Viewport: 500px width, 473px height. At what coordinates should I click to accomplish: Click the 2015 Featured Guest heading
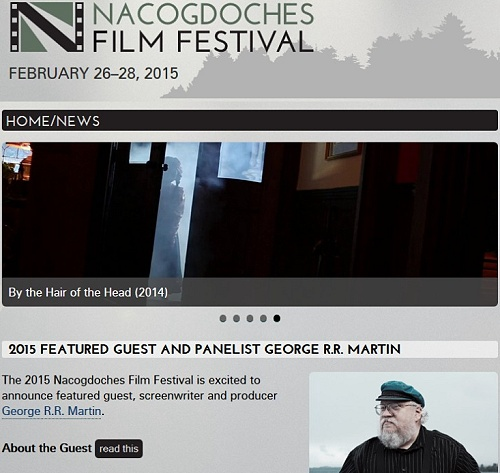(204, 349)
